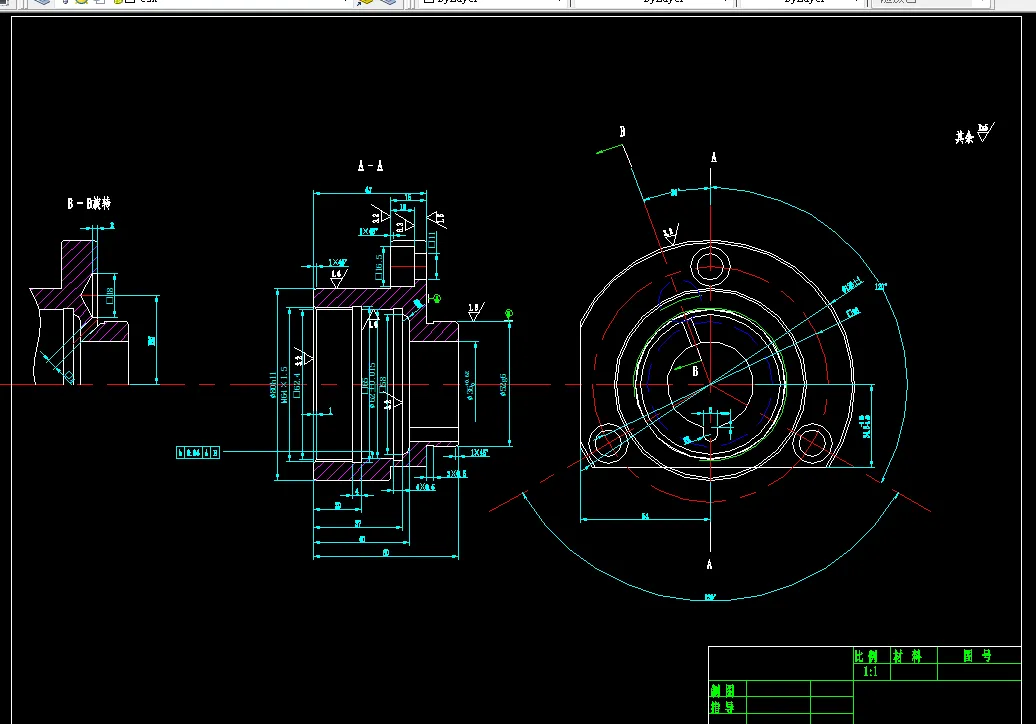Image resolution: width=1036 pixels, height=724 pixels.
Task: Open the lineweight ByLayer dropdown
Action: [802, 2]
